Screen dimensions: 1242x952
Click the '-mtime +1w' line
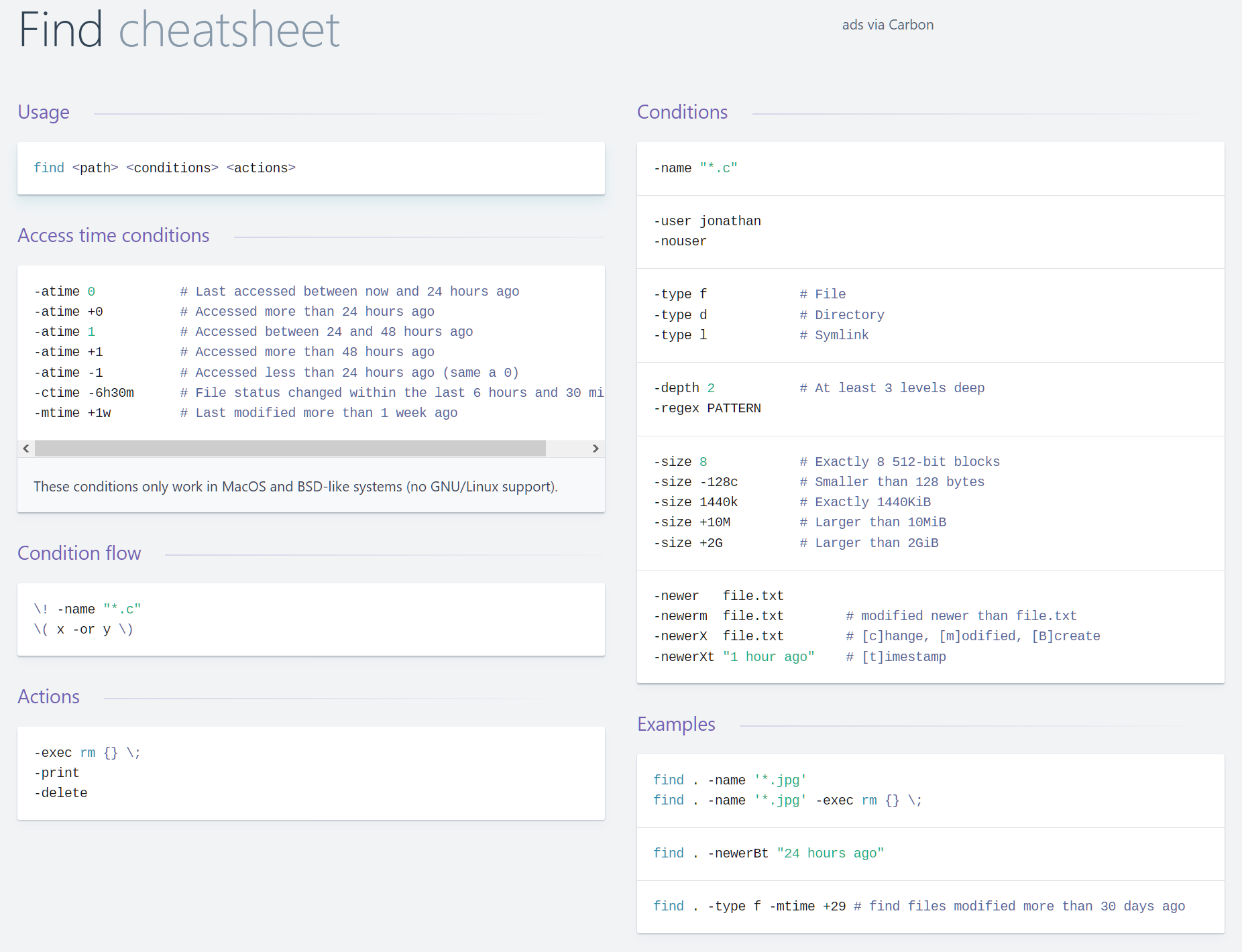point(245,413)
